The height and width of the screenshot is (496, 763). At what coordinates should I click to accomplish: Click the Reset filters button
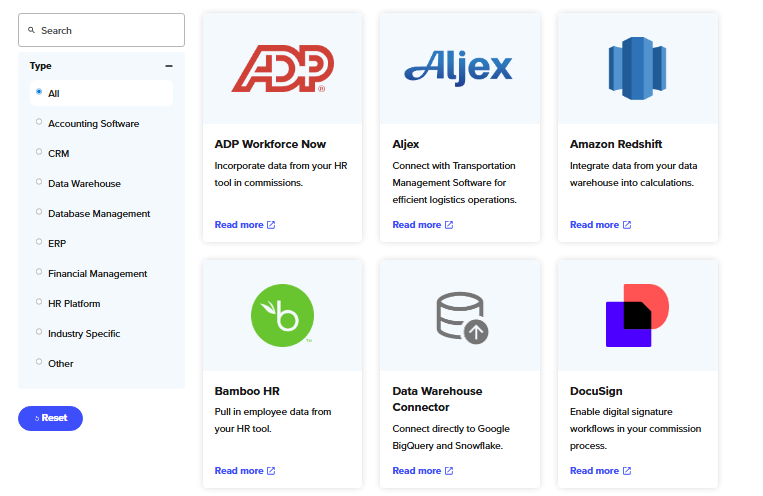pos(51,418)
